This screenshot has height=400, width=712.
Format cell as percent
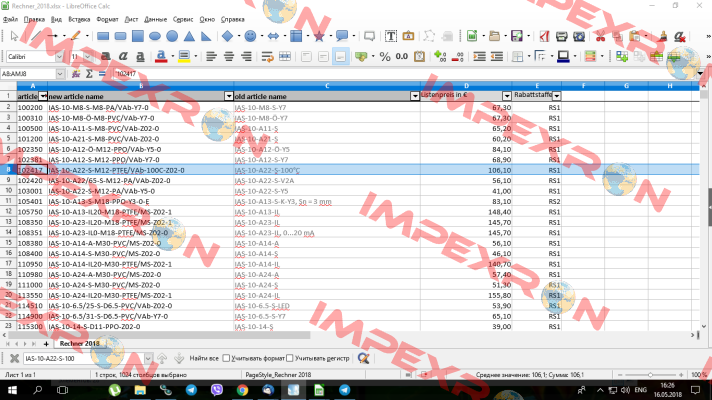click(x=385, y=56)
